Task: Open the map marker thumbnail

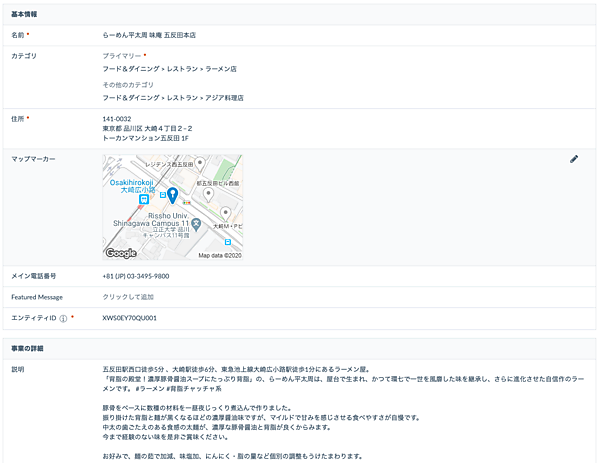Action: pos(172,207)
